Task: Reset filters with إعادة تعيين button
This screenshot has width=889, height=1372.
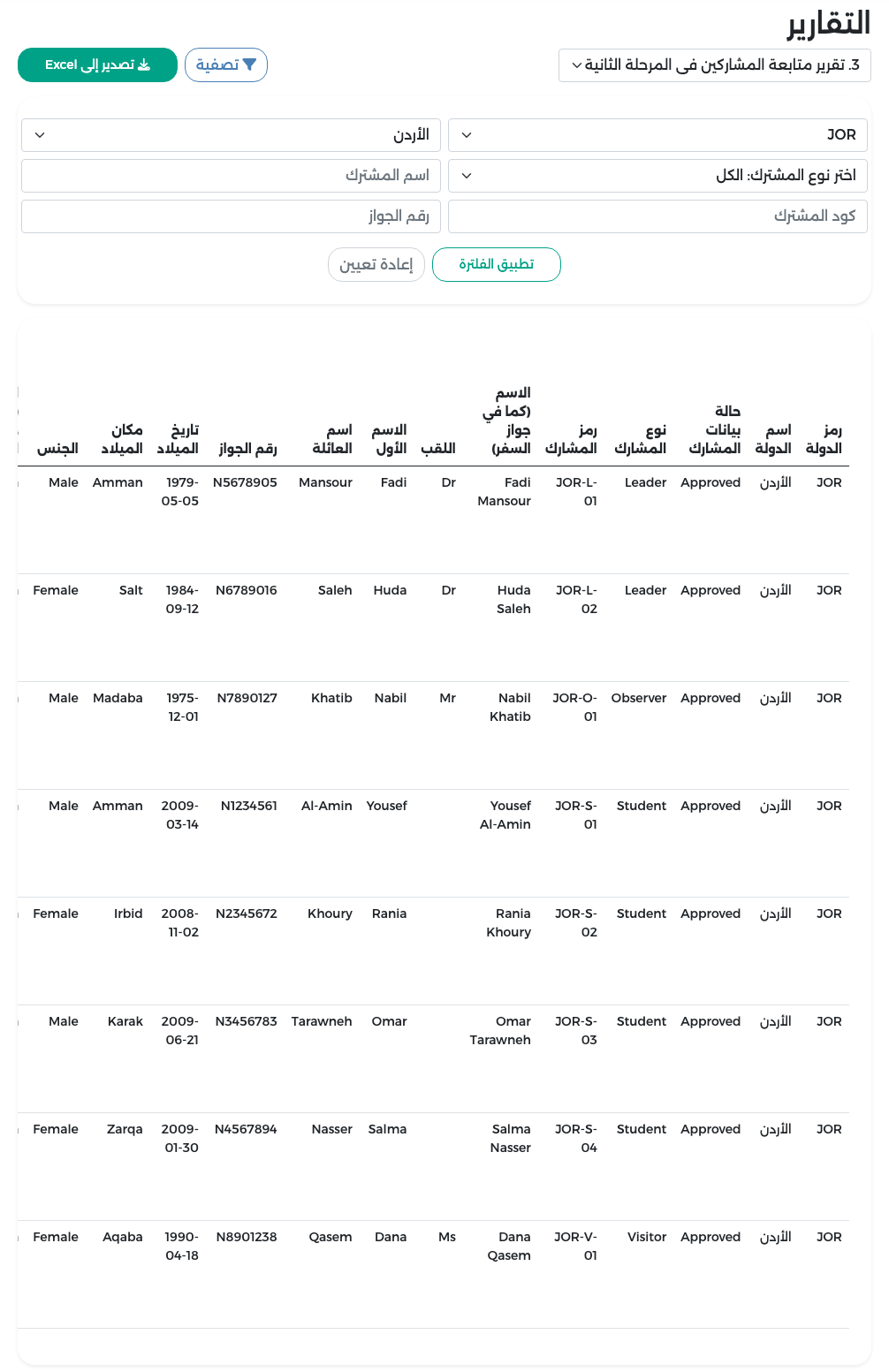Action: (x=376, y=265)
